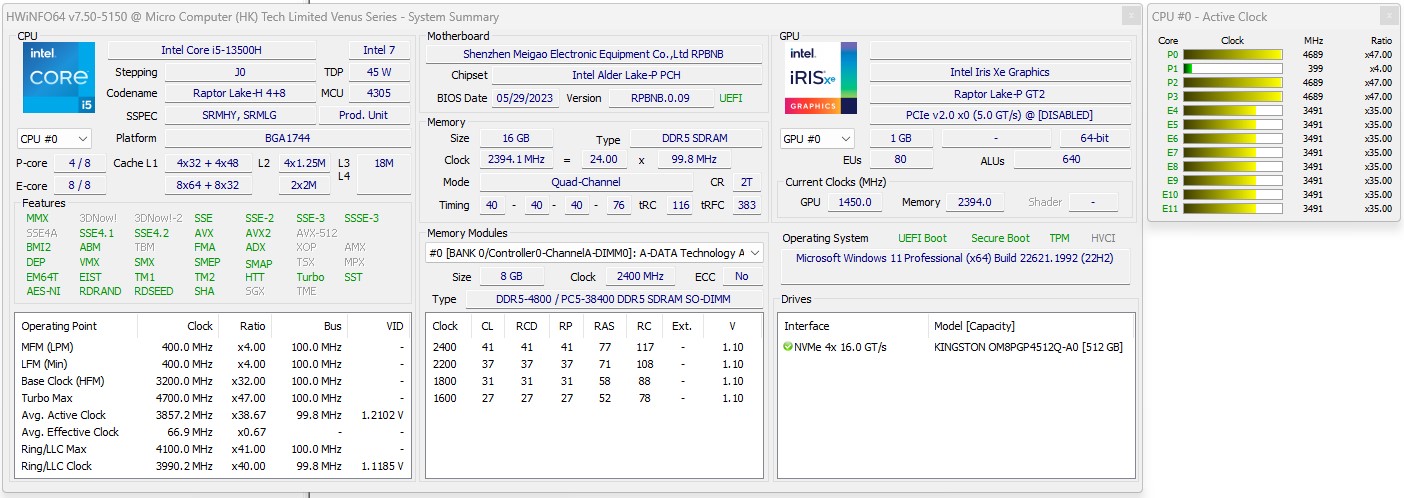Close the System Summary window
Viewport: 1404px width, 498px height.
1130,16
